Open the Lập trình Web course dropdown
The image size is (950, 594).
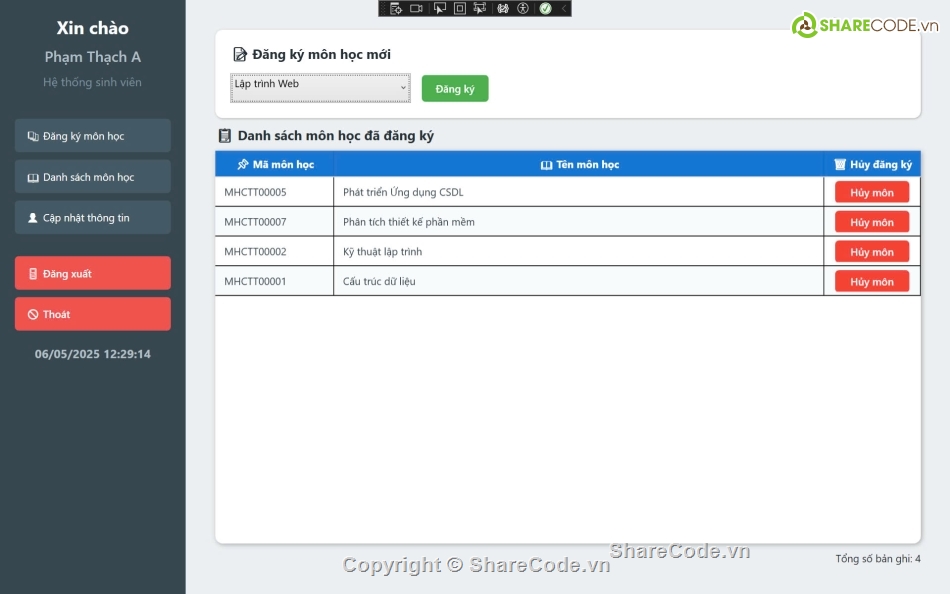click(321, 88)
